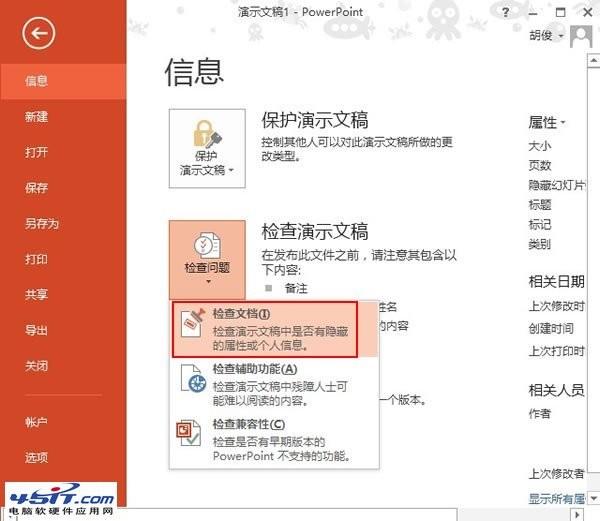Click the Hidden Slides (隐藏幻灯片) property label
Image resolution: width=600 pixels, height=521 pixels.
point(557,185)
